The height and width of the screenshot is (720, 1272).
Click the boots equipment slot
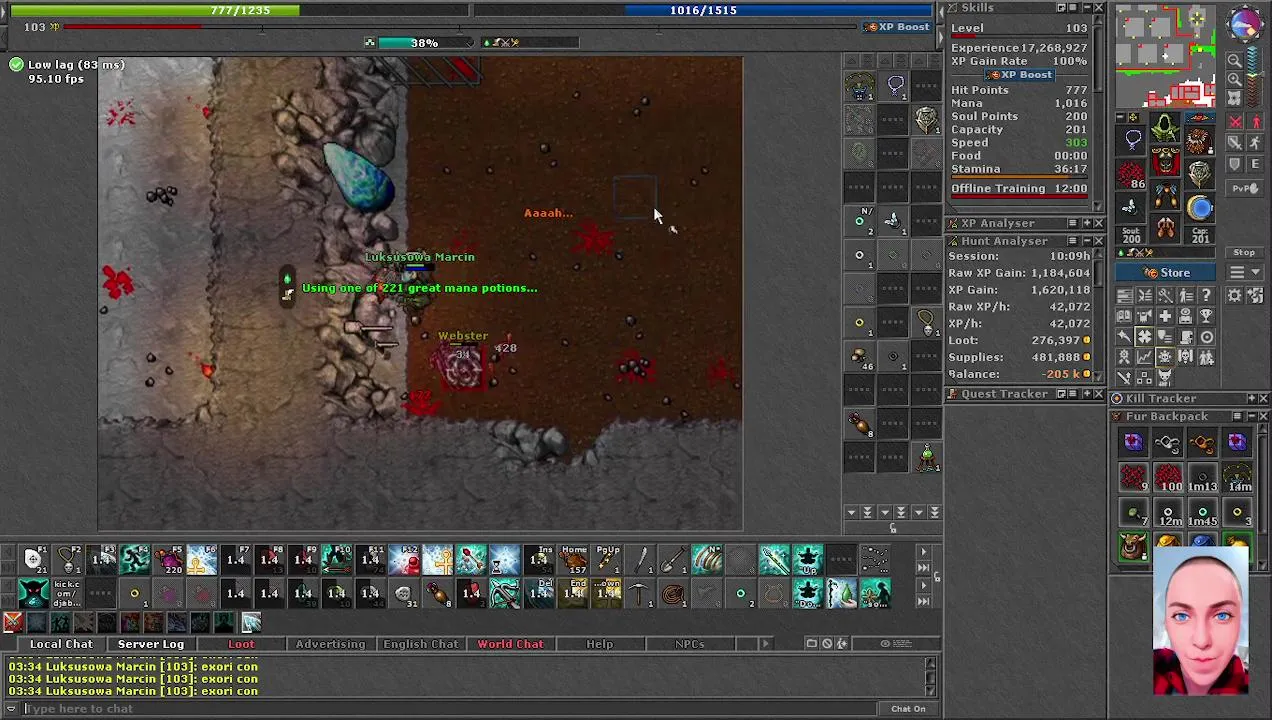[1165, 227]
